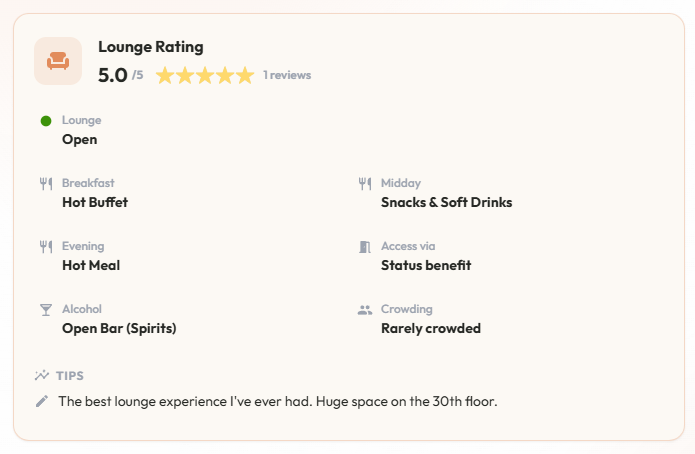
Task: Click the Crowding people icon
Action: [365, 309]
